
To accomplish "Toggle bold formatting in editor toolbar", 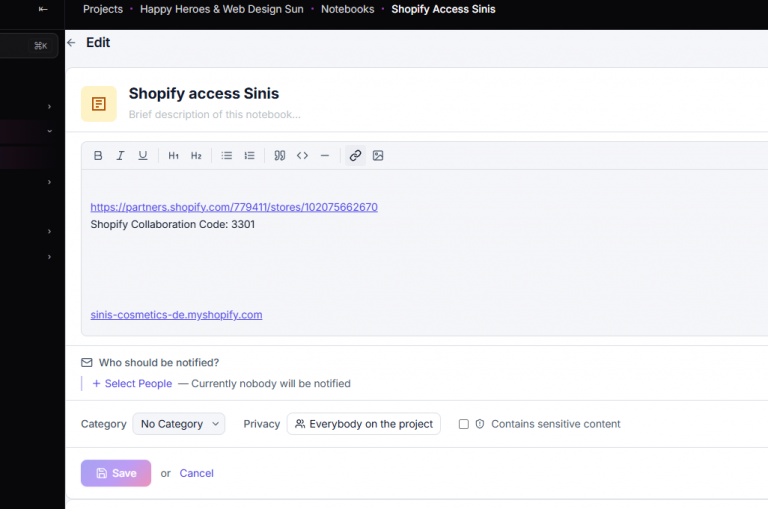I will pos(98,156).
